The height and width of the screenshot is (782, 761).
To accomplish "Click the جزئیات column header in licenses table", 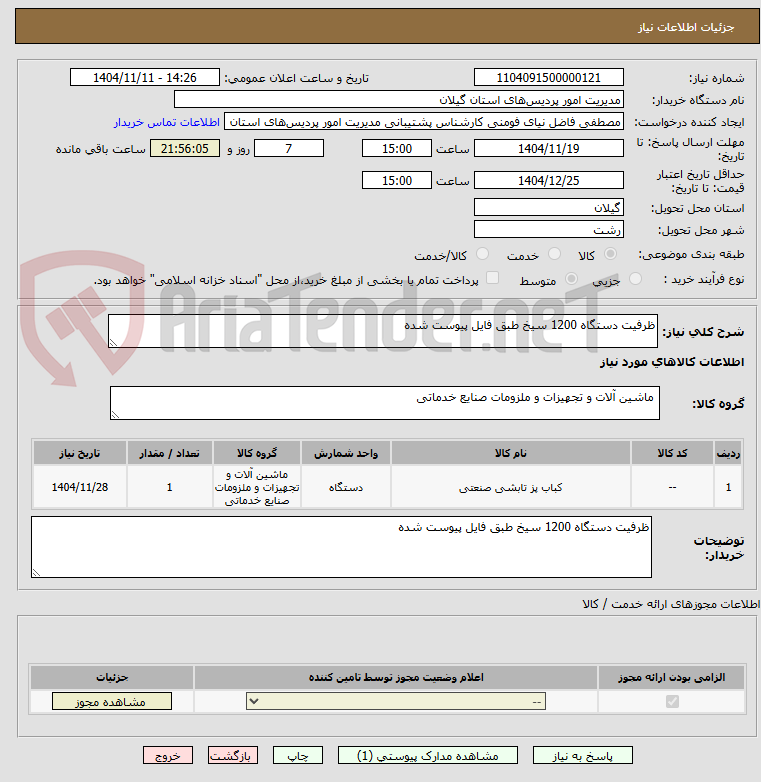I will pos(112,677).
